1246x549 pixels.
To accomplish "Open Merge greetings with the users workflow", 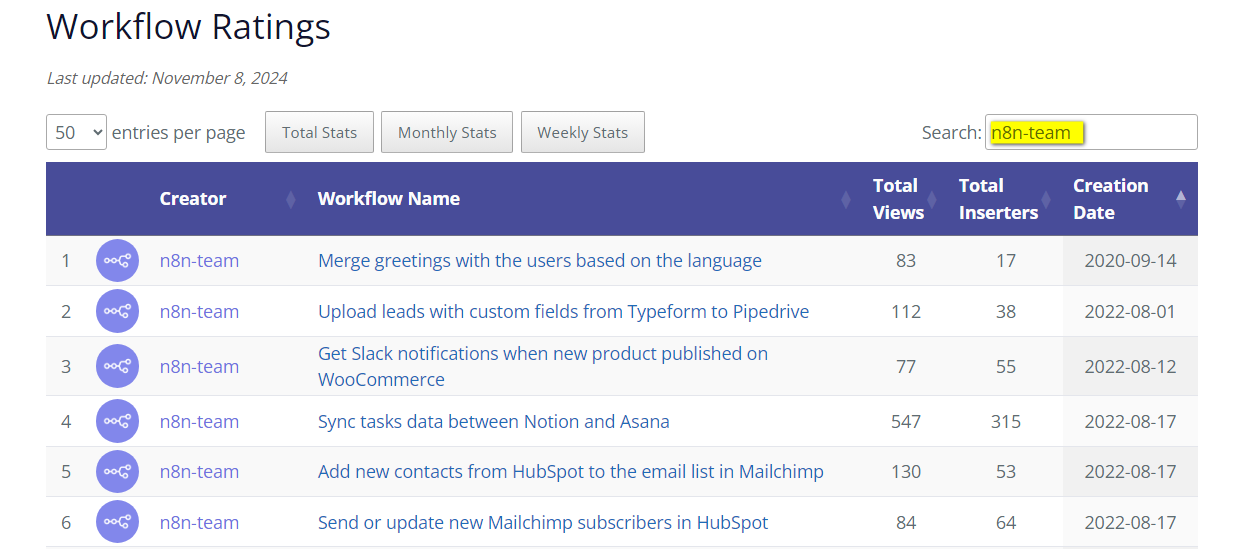I will (x=540, y=261).
